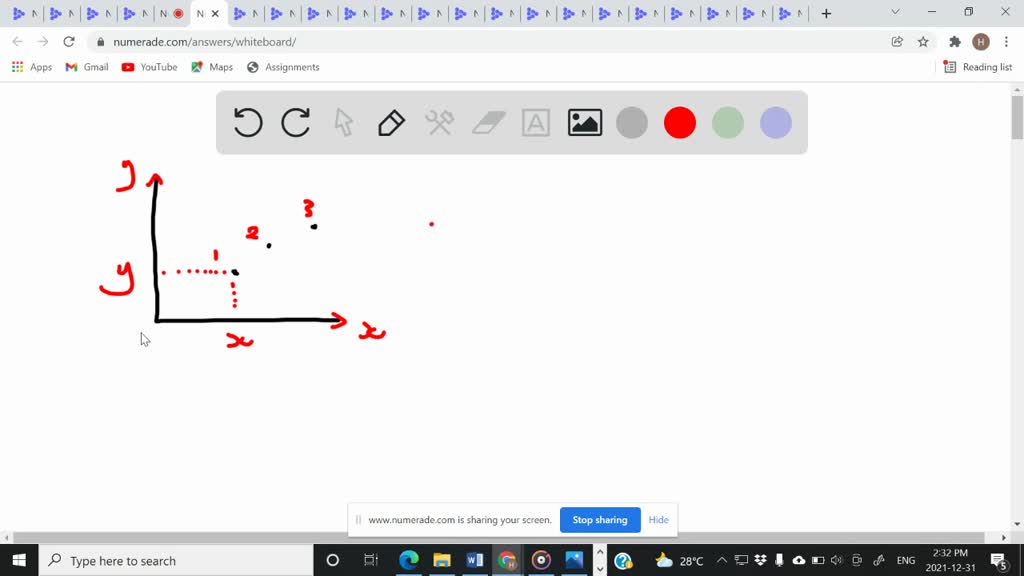This screenshot has height=576, width=1024.
Task: Open the shapes/tools icon next to the pen
Action: (x=440, y=122)
